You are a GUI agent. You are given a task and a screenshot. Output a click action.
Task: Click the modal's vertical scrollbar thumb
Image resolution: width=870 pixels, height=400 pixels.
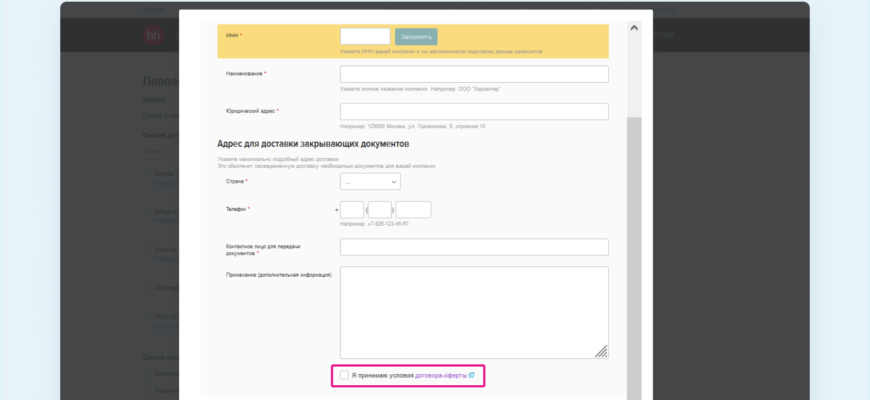[634, 258]
